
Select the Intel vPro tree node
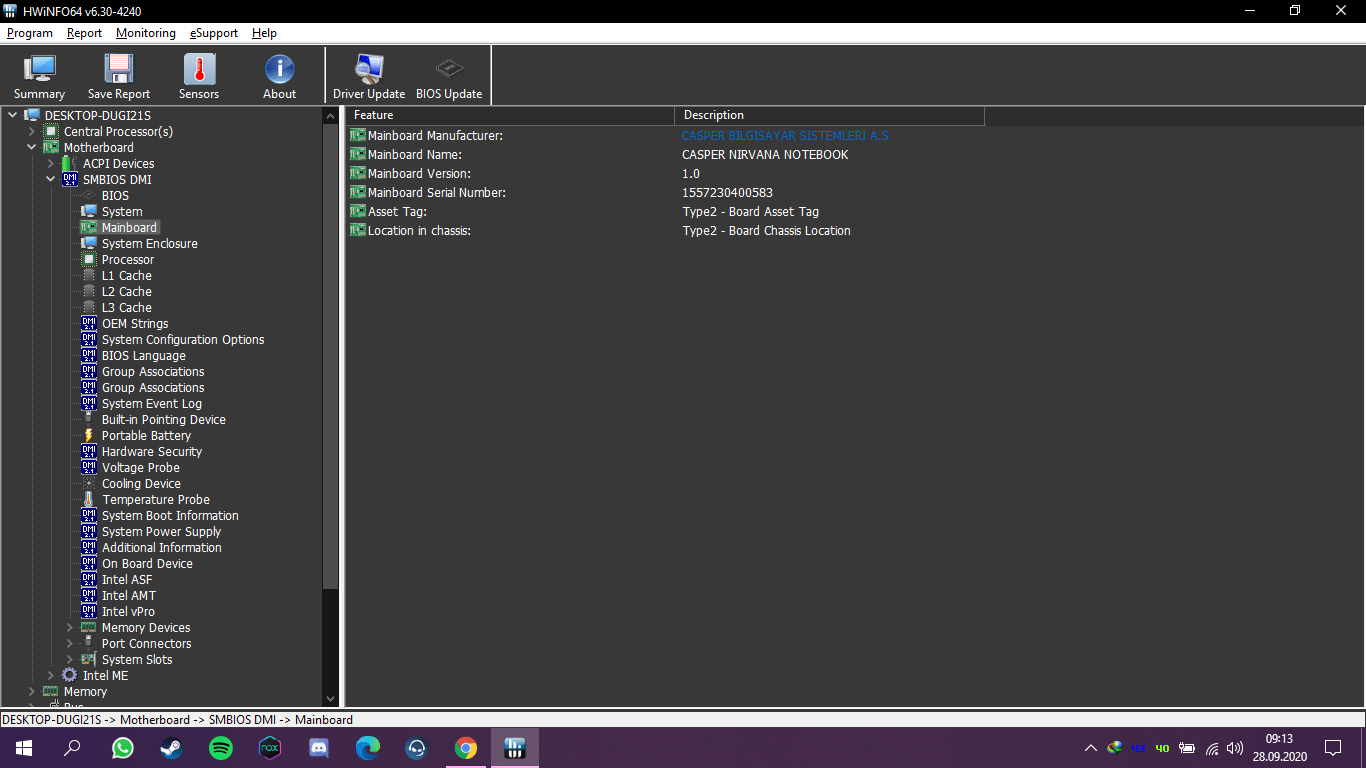point(128,612)
